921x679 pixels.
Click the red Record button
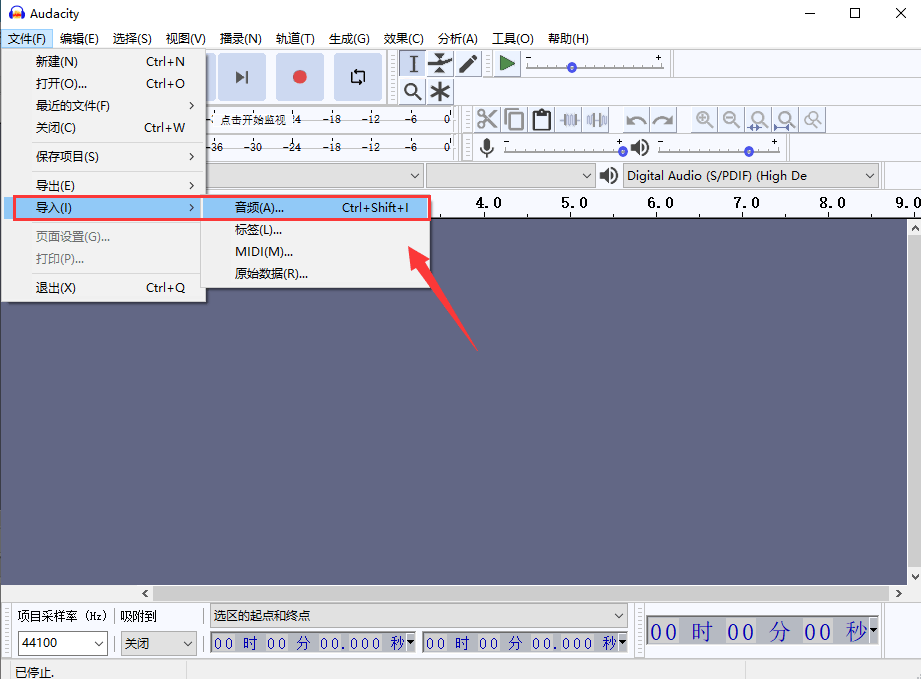pos(299,76)
